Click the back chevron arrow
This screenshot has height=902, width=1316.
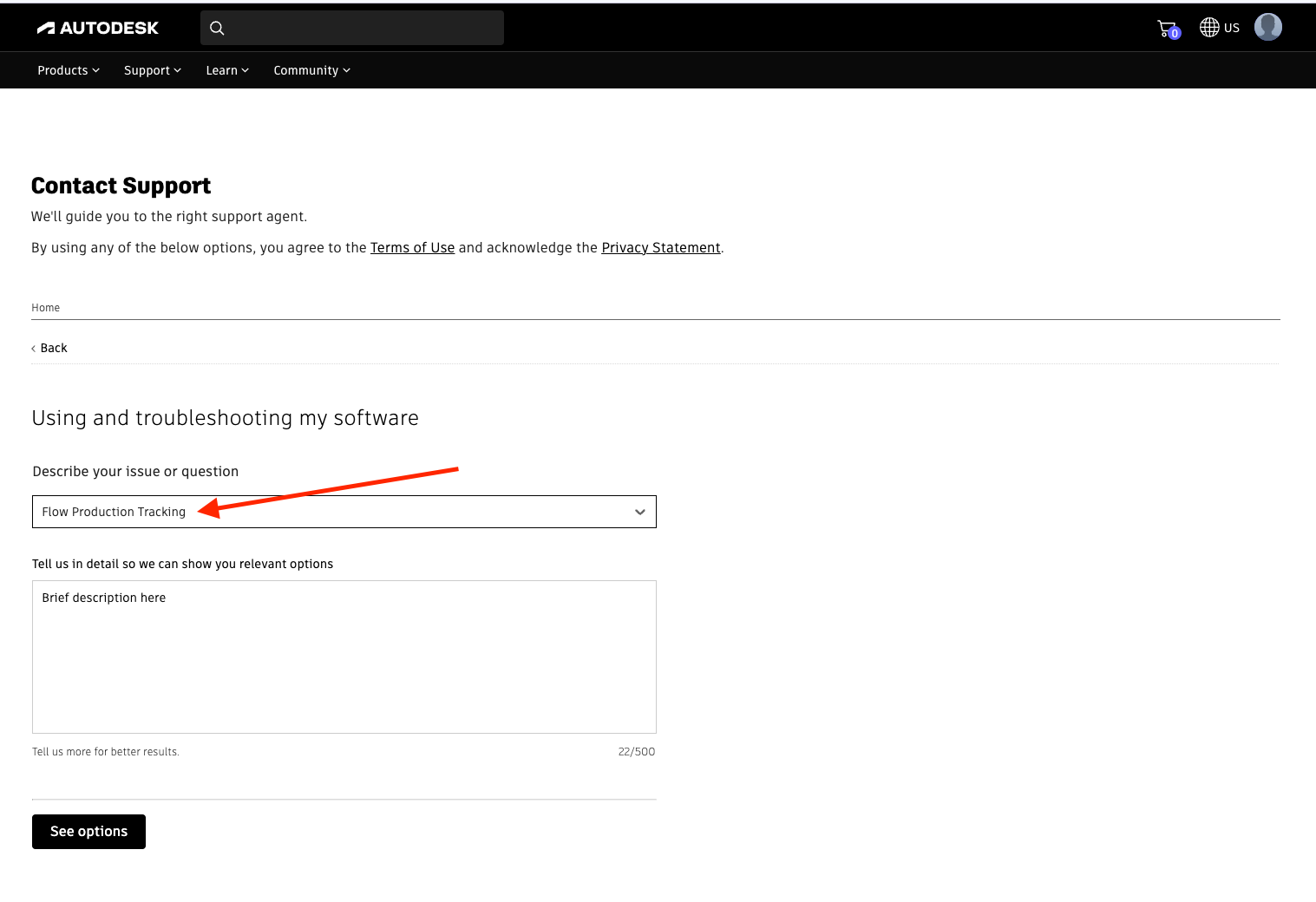tap(36, 347)
